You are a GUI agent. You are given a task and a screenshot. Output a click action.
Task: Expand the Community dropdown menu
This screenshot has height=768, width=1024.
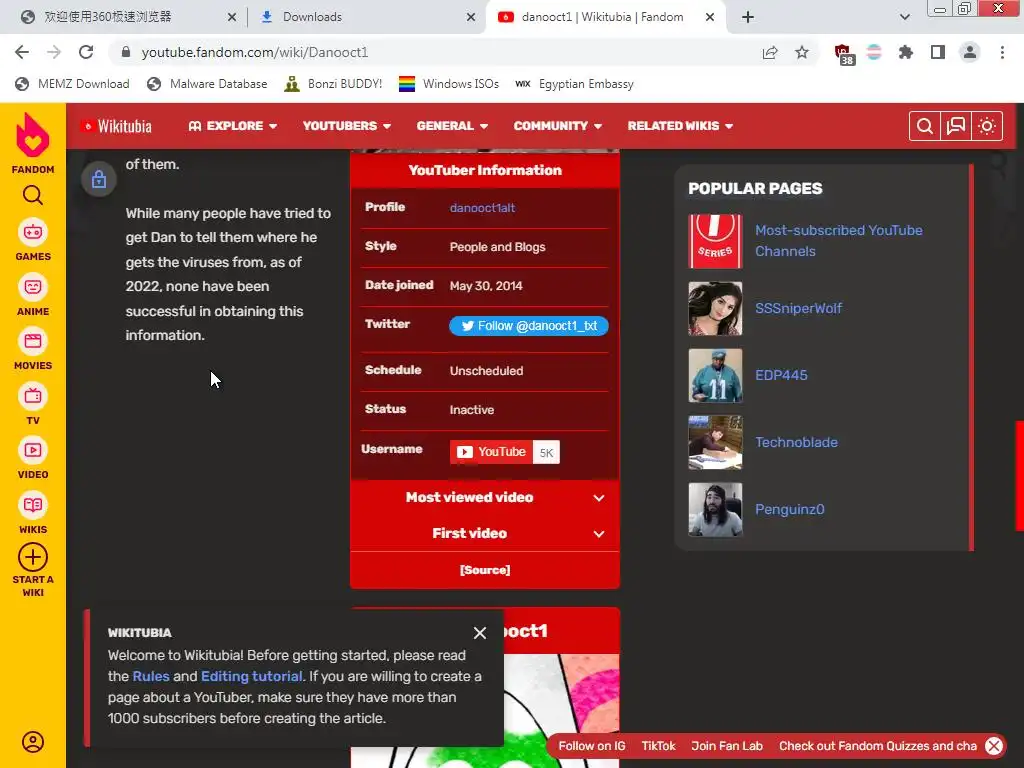(x=558, y=126)
